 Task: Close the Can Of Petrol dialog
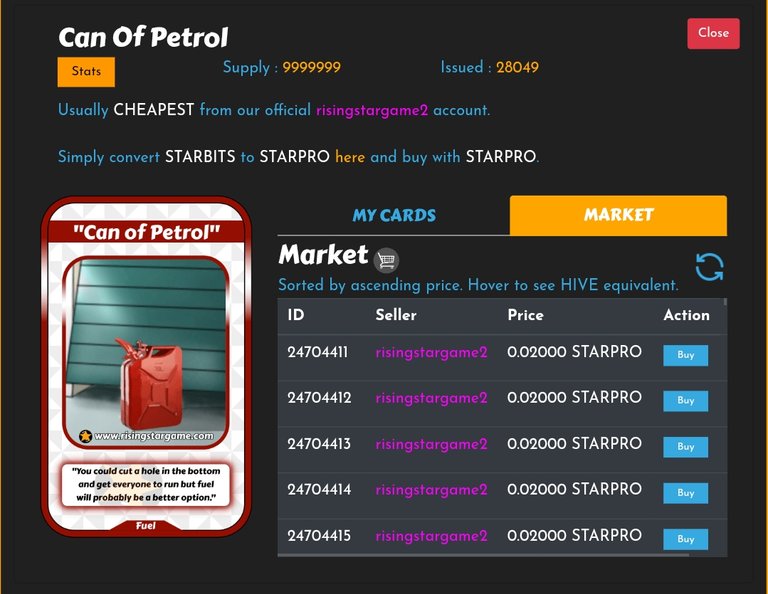point(713,33)
